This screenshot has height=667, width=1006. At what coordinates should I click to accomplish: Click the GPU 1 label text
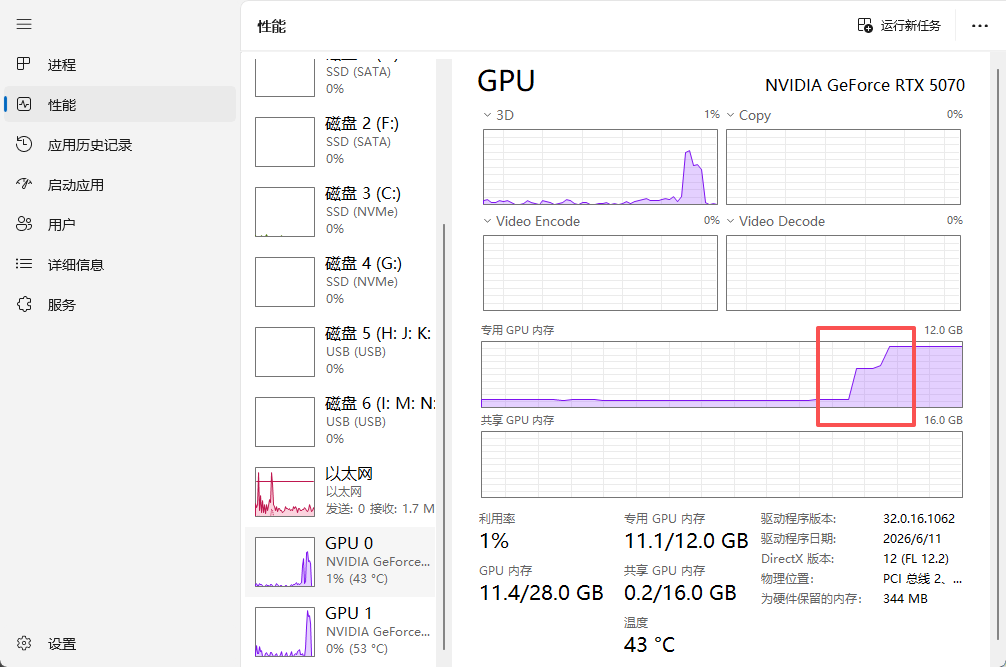(348, 613)
